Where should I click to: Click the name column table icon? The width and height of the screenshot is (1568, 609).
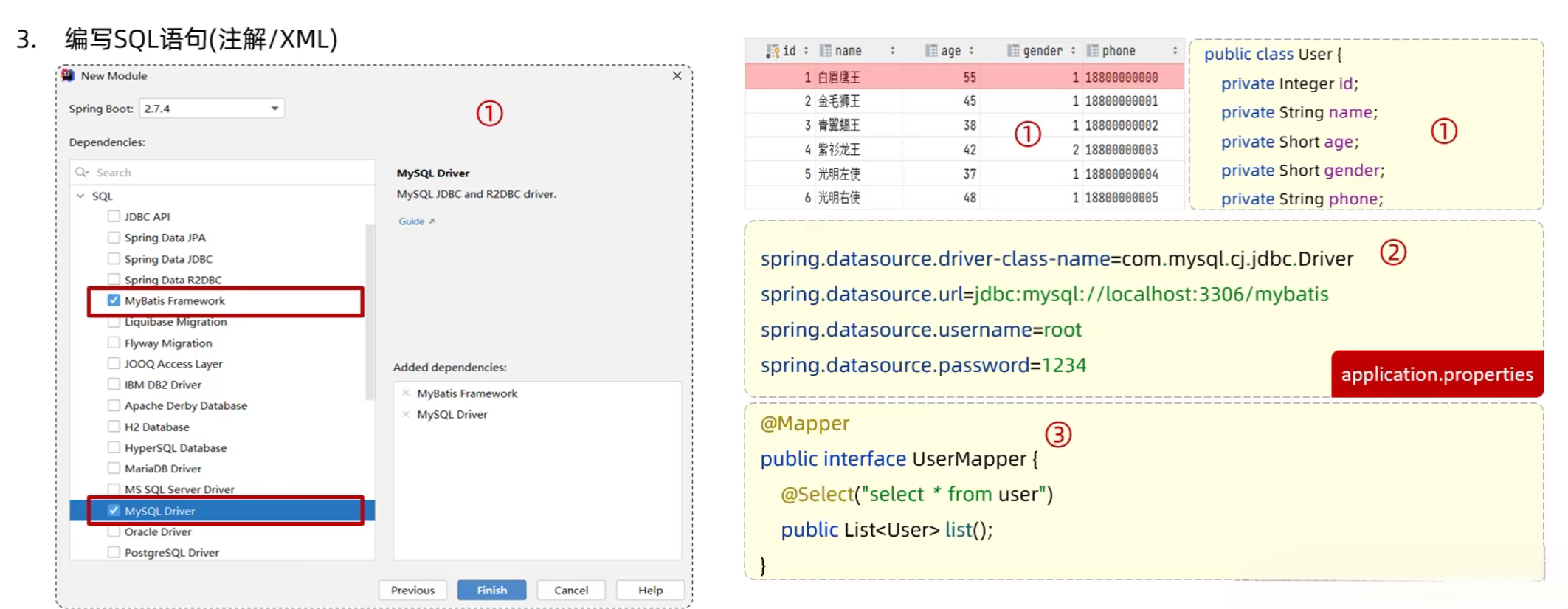[825, 51]
